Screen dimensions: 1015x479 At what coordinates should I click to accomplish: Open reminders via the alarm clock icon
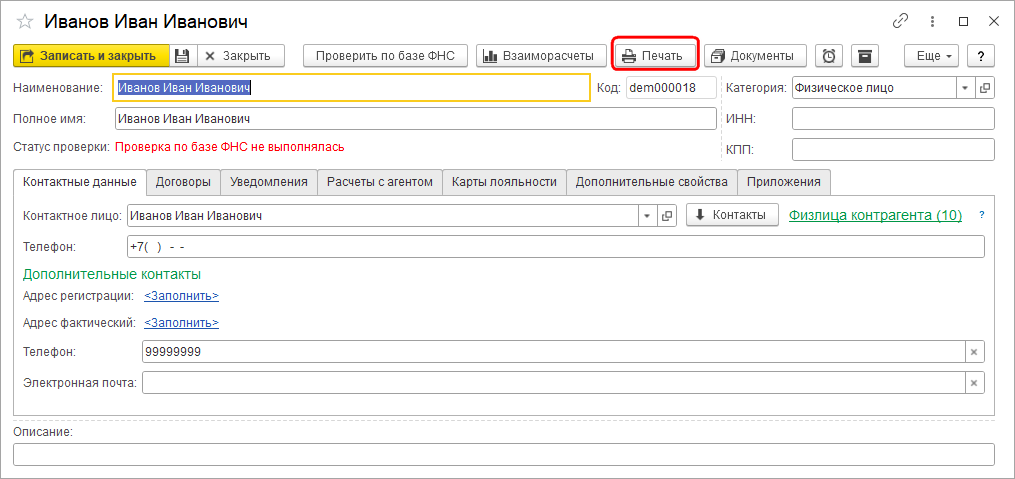(x=829, y=56)
